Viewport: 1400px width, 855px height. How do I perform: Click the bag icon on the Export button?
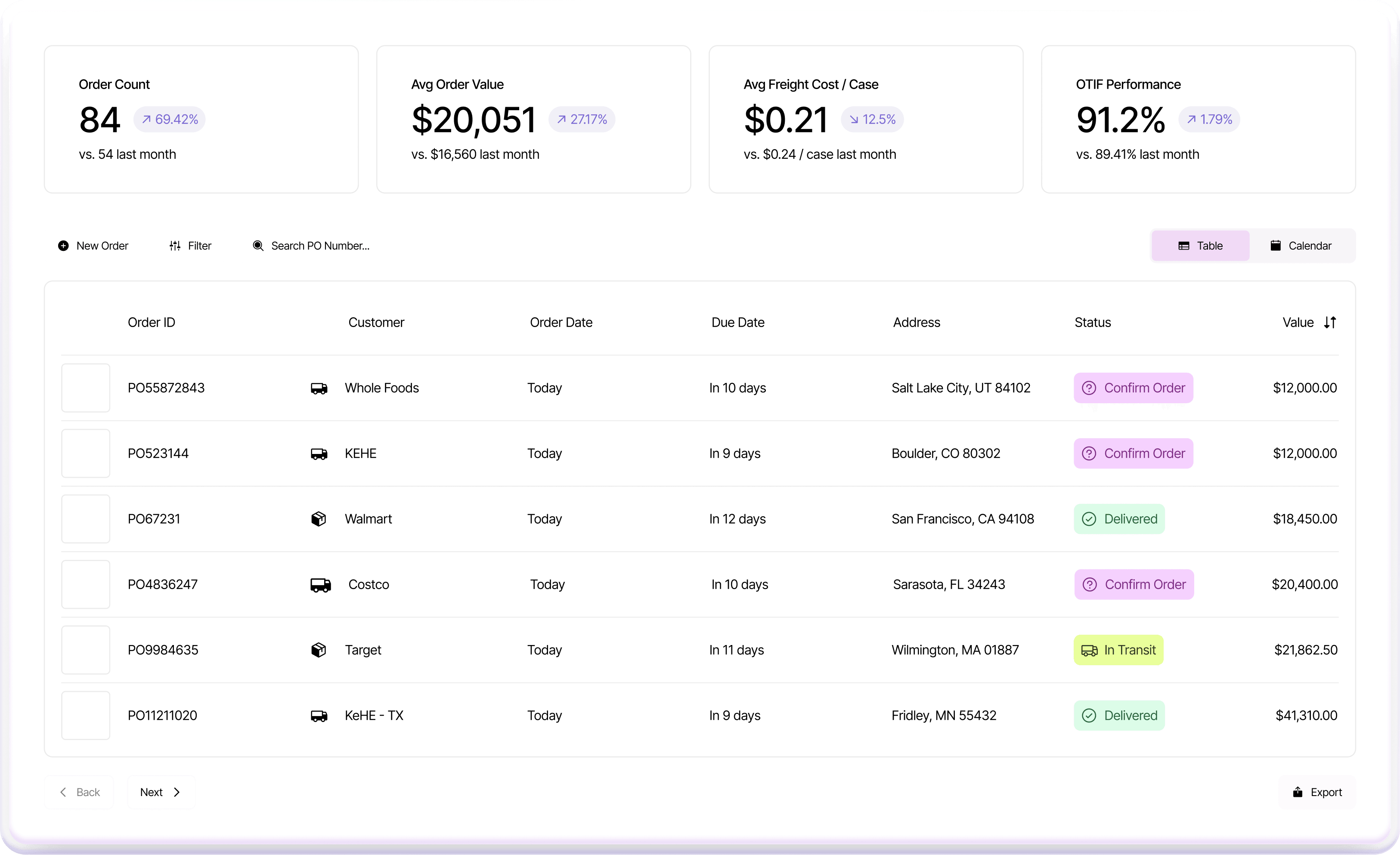1298,792
